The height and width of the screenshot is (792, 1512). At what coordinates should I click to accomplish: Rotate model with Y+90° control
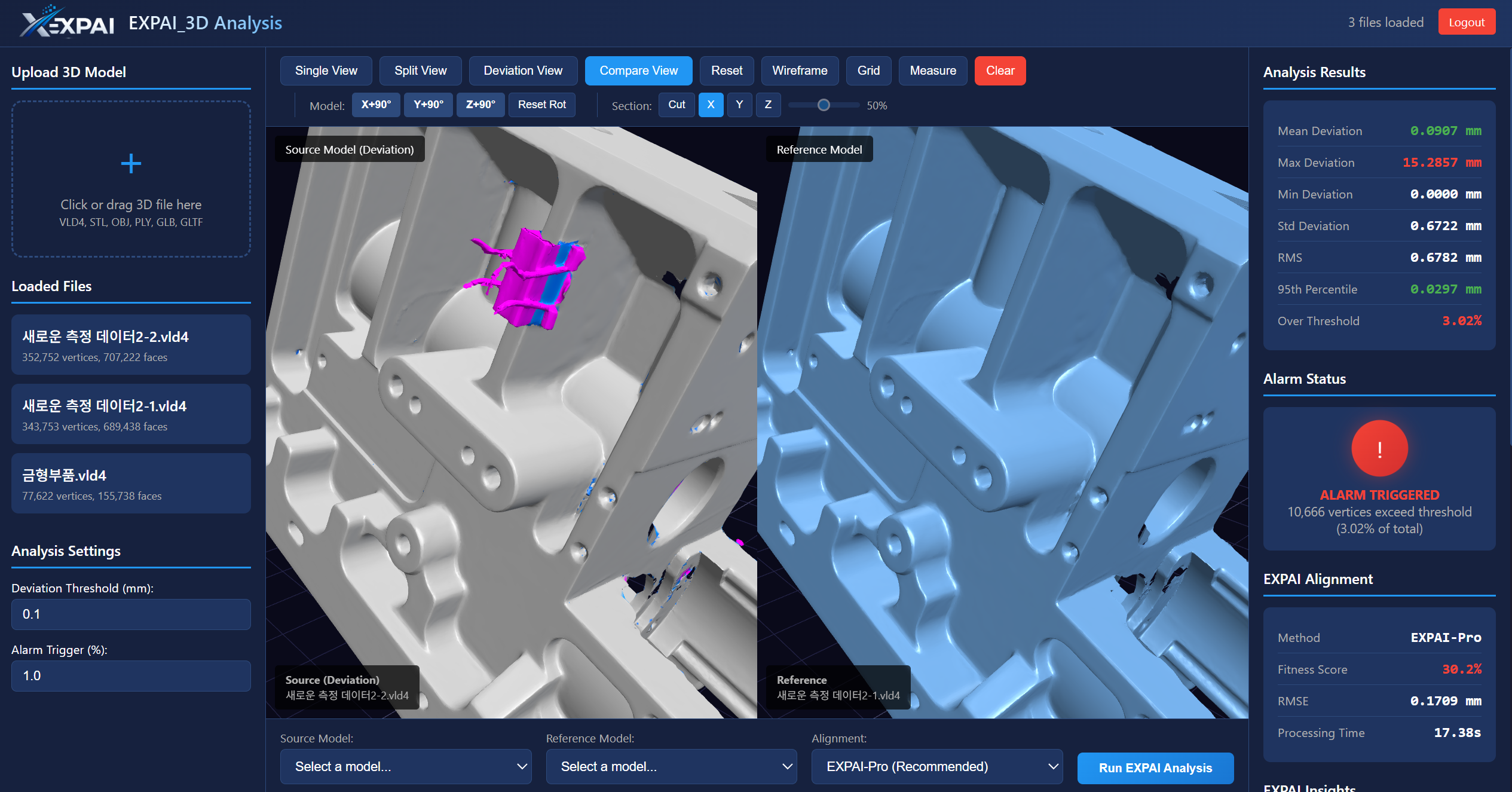428,105
